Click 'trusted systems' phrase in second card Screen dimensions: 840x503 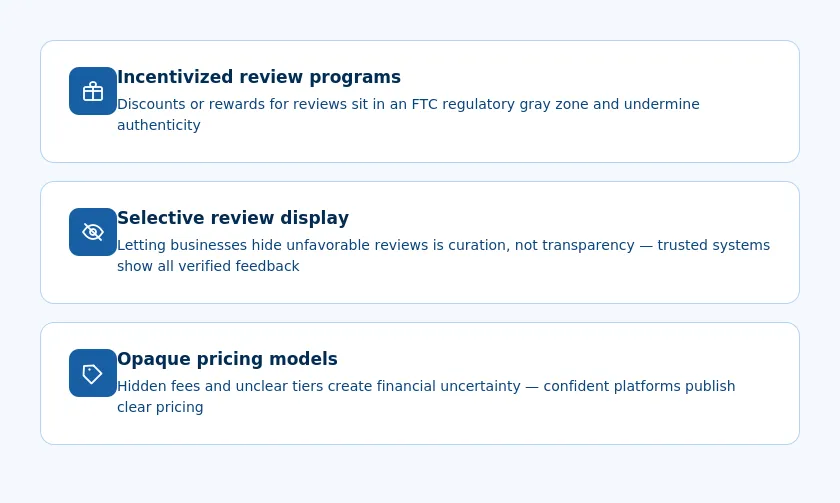click(714, 245)
